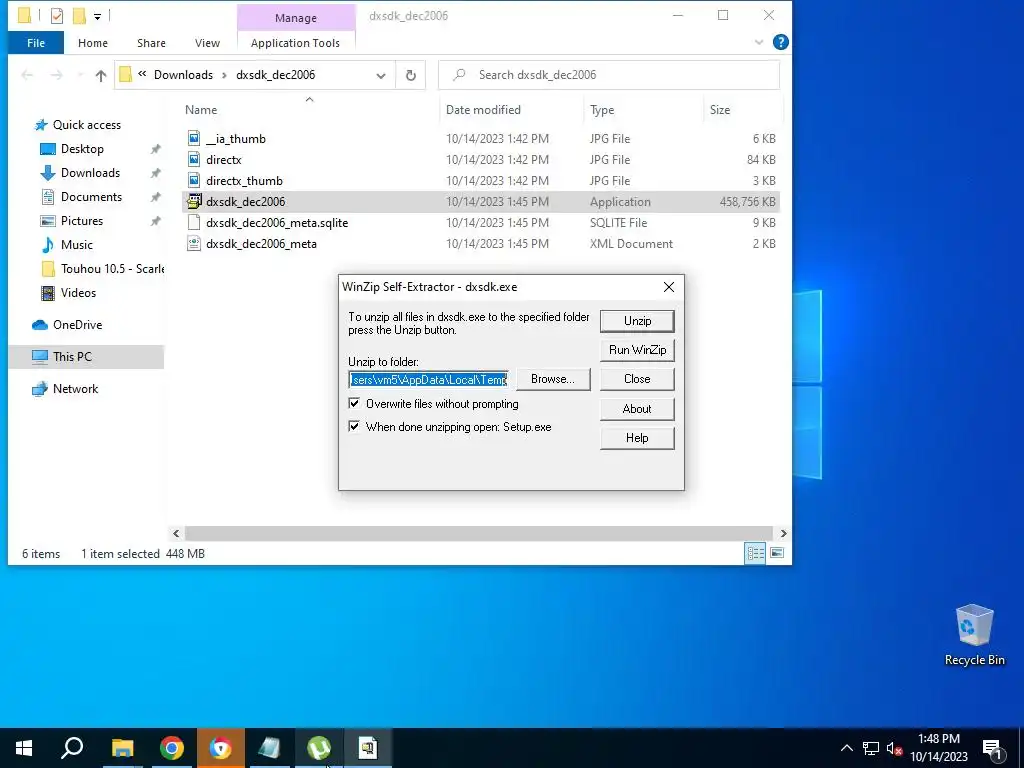Click the horizontal scrollbar in file list

pyautogui.click(x=479, y=534)
